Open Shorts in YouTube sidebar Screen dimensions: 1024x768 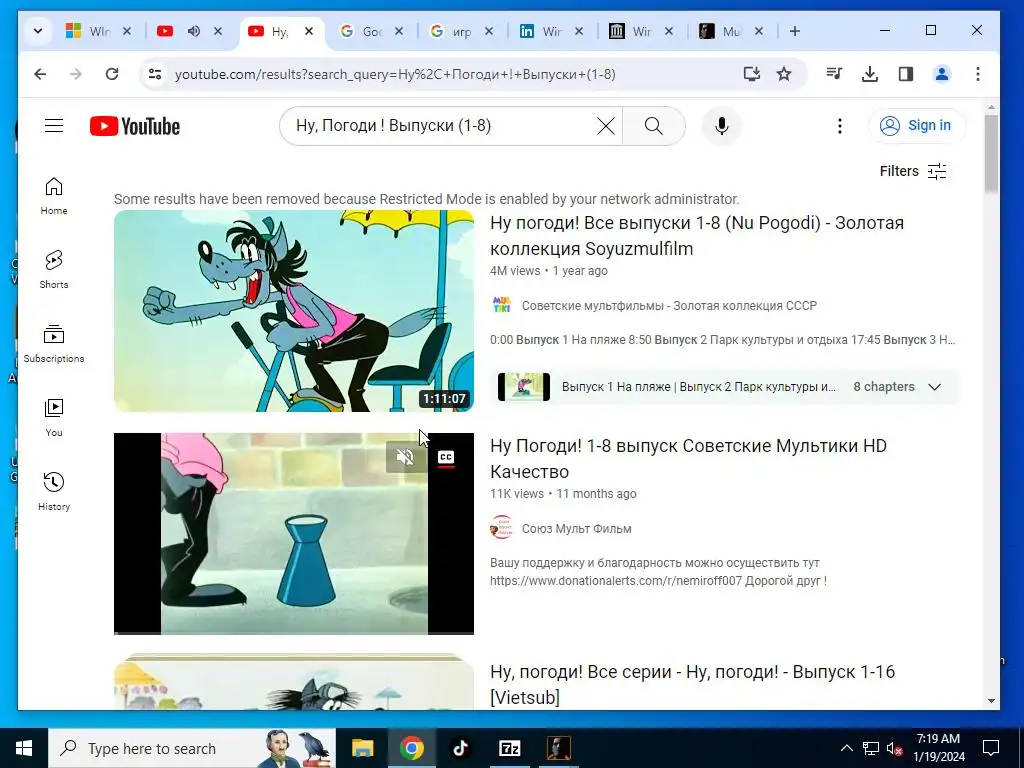pyautogui.click(x=54, y=270)
